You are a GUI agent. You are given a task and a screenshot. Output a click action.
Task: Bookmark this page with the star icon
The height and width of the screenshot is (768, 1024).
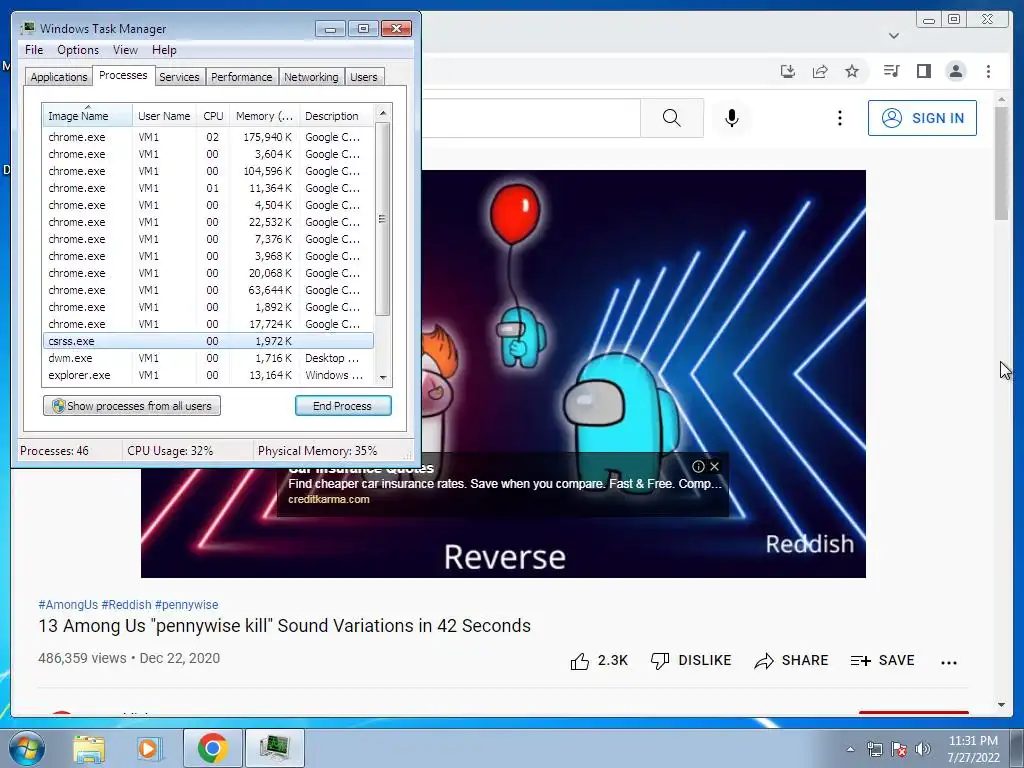(x=852, y=71)
